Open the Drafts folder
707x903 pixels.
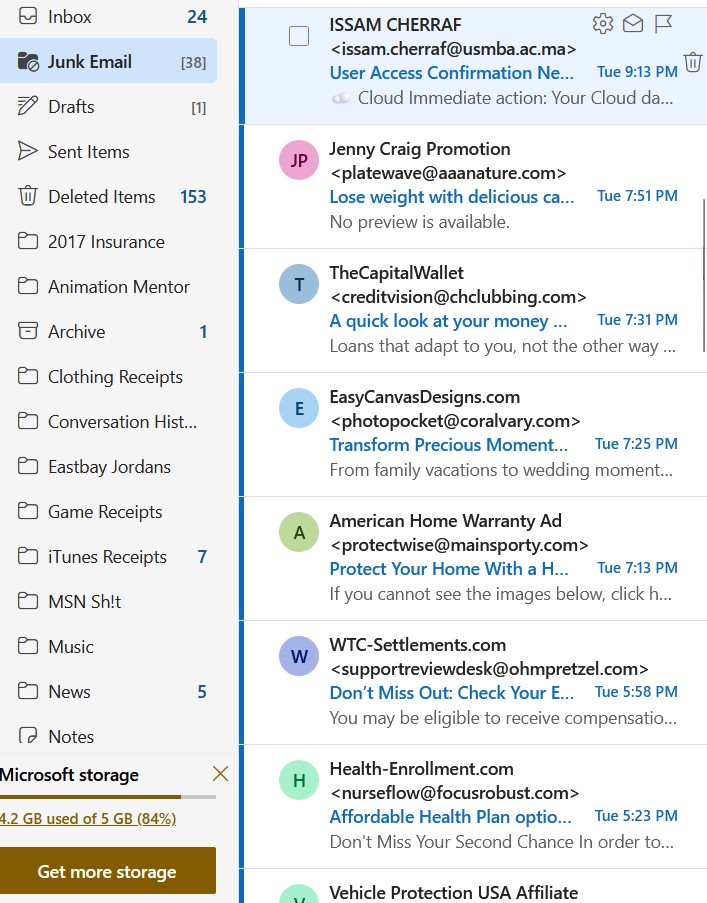[x=108, y=107]
